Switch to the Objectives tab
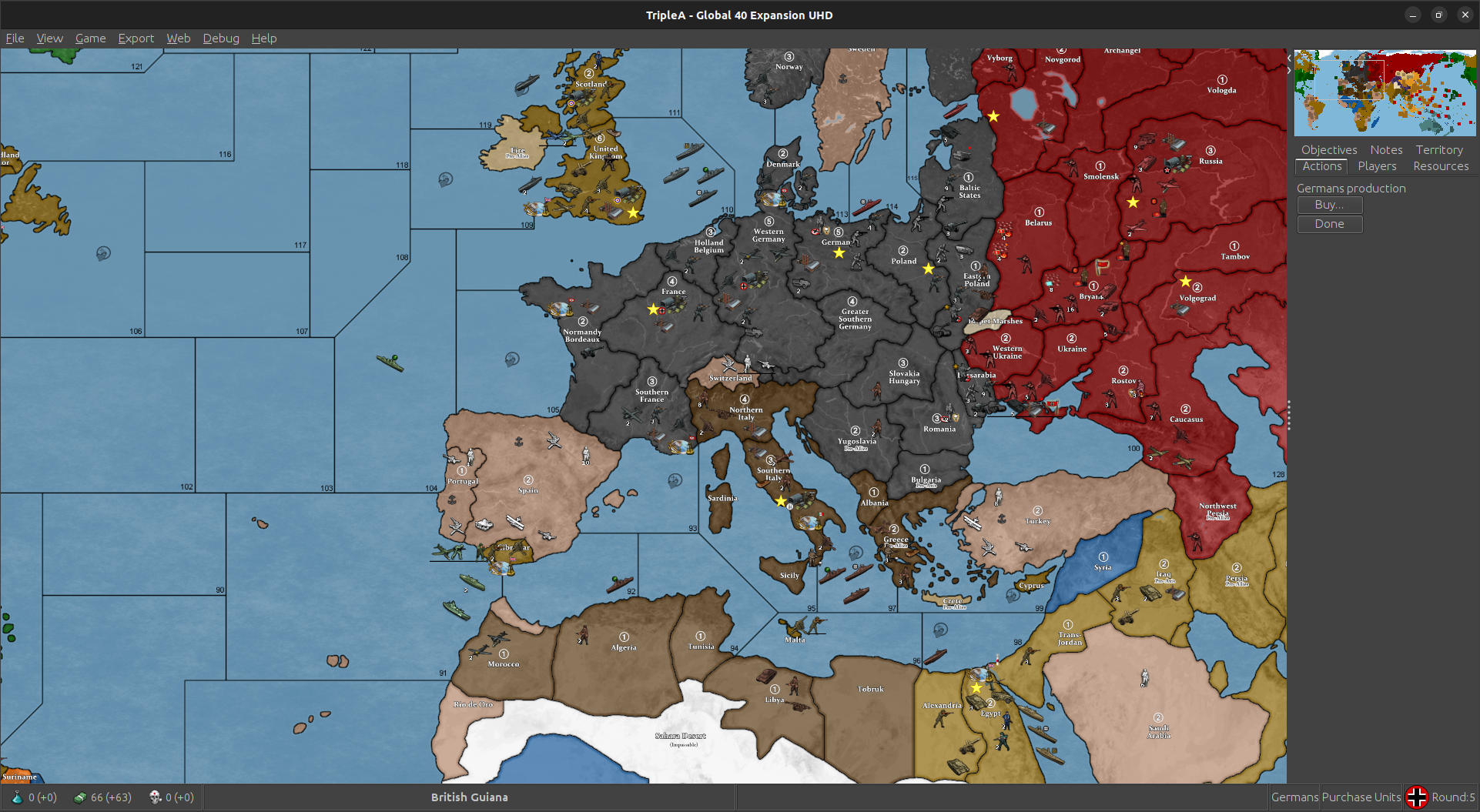1480x812 pixels. coord(1329,150)
